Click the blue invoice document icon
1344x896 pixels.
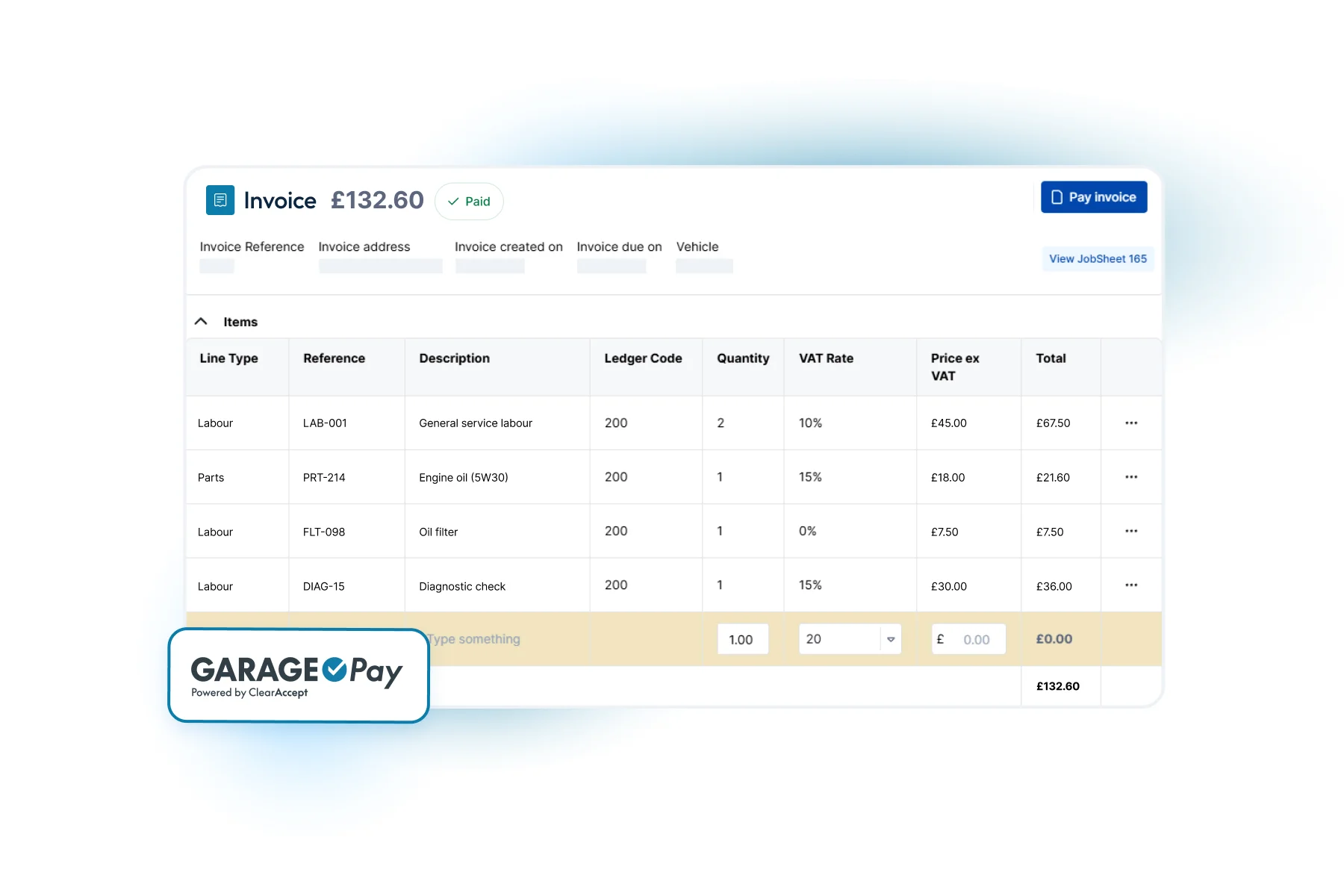pos(220,200)
